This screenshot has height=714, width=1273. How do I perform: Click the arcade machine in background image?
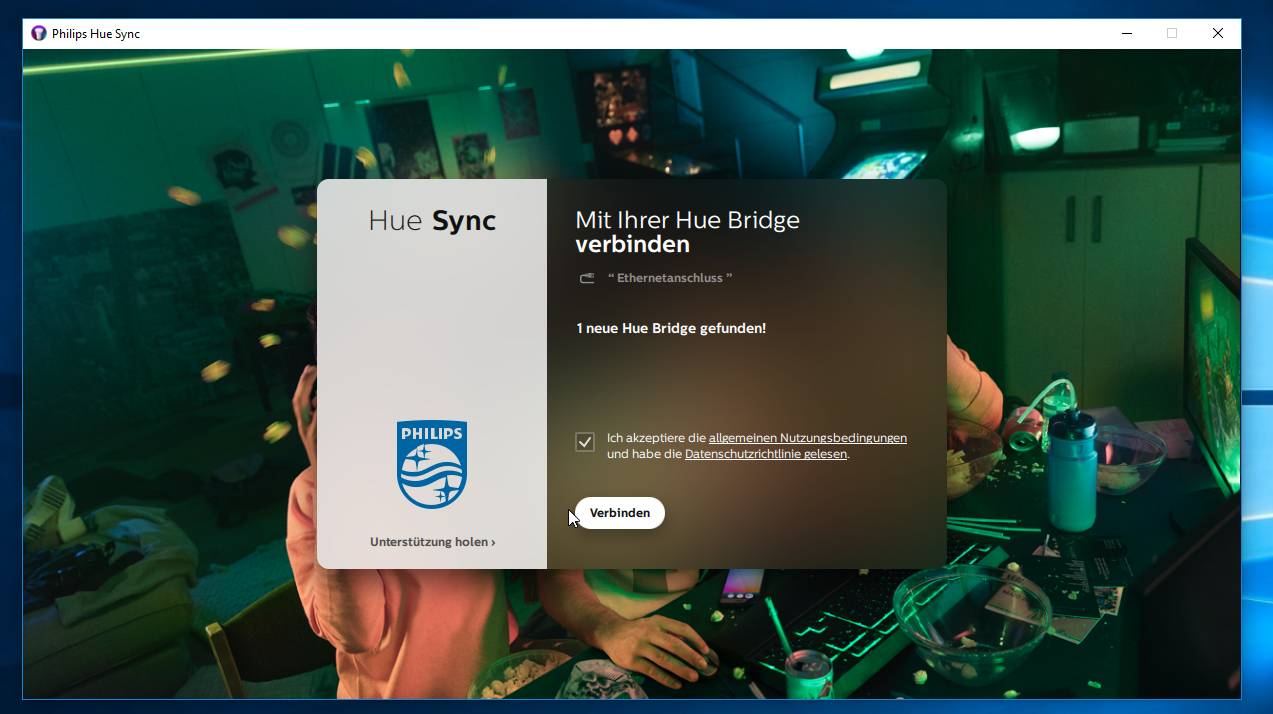click(x=870, y=120)
